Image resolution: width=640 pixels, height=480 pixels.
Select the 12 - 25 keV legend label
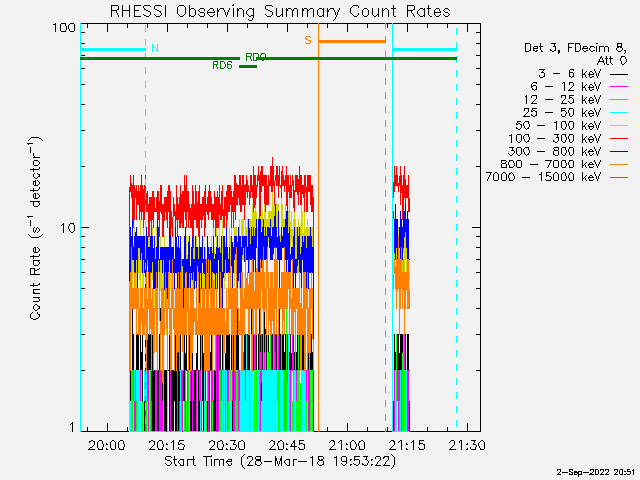562,100
